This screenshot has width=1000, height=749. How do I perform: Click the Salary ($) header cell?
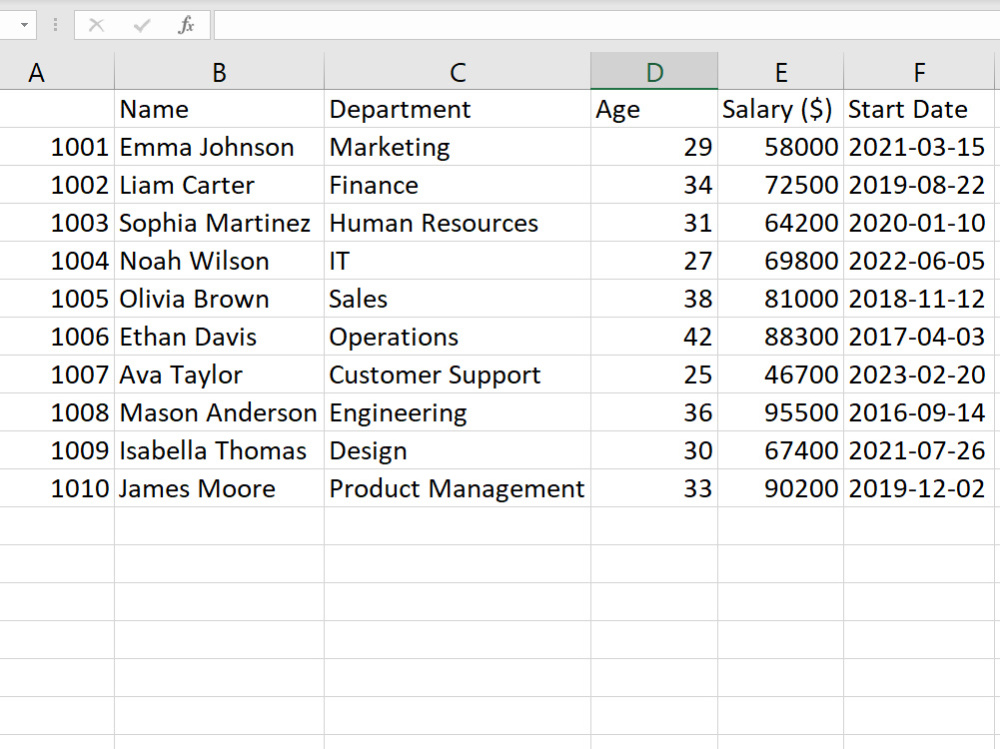pyautogui.click(x=781, y=109)
